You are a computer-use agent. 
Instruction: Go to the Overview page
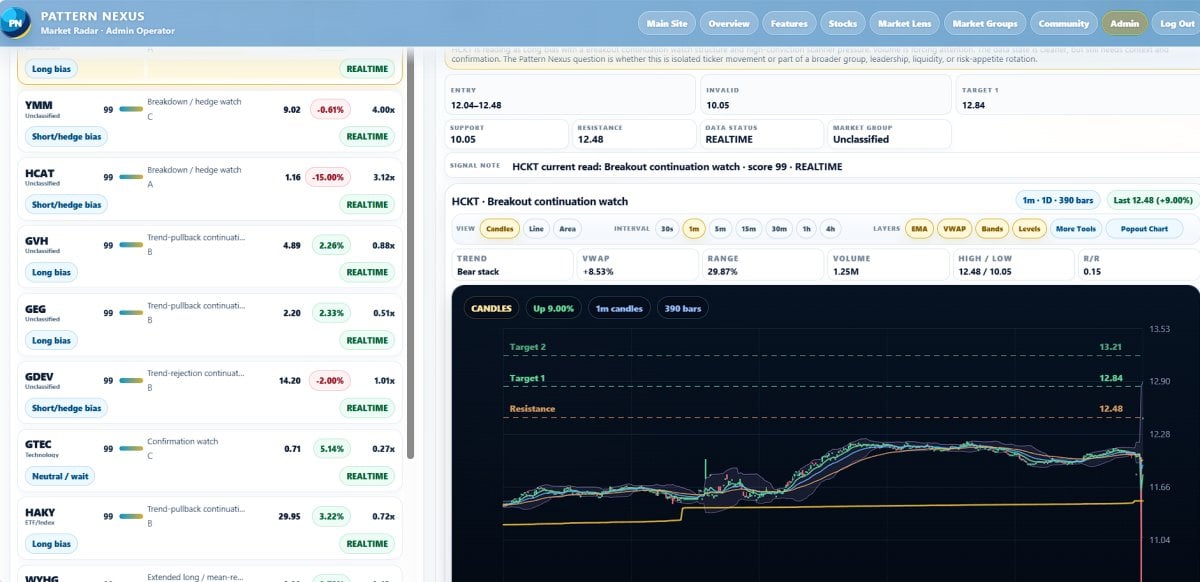[x=729, y=23]
